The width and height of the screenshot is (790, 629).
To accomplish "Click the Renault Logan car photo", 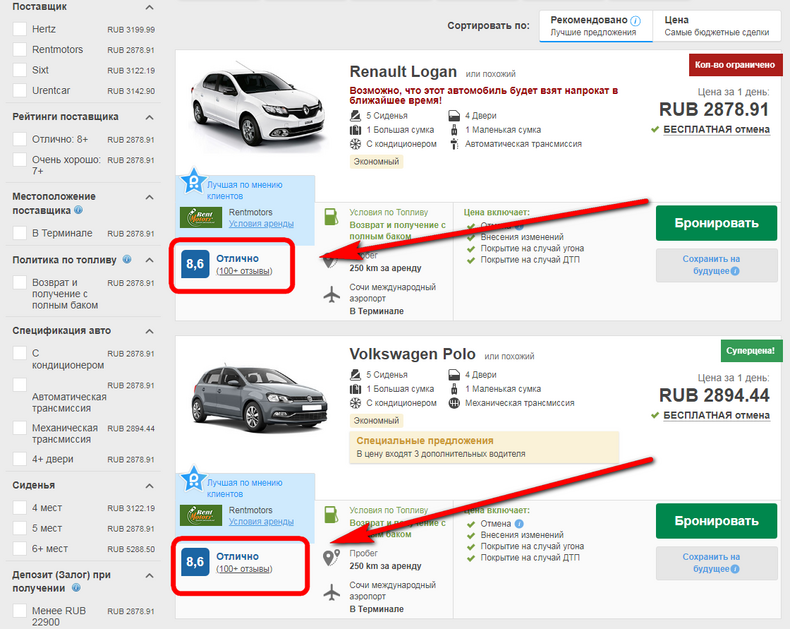I will pos(257,105).
